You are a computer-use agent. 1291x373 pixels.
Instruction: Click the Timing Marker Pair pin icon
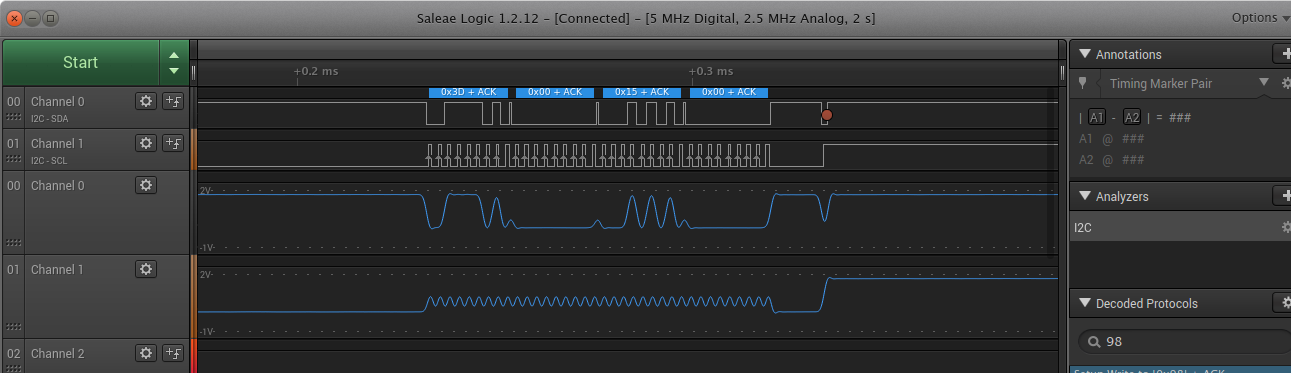(x=1082, y=83)
